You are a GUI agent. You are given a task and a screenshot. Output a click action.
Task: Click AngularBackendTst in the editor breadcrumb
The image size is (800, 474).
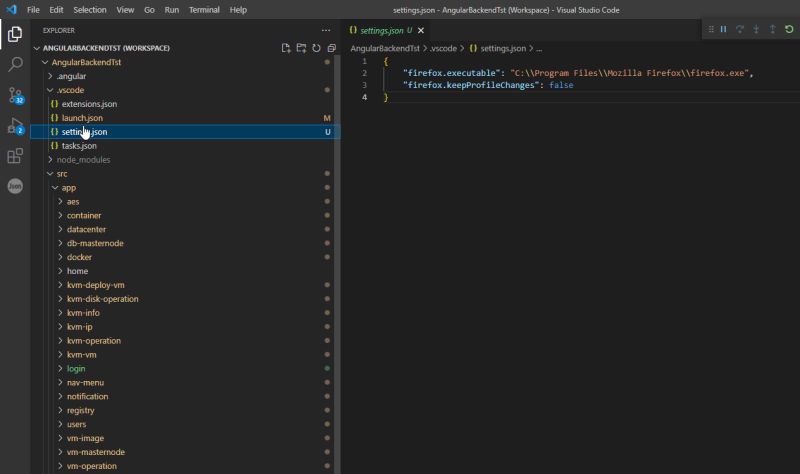click(385, 48)
